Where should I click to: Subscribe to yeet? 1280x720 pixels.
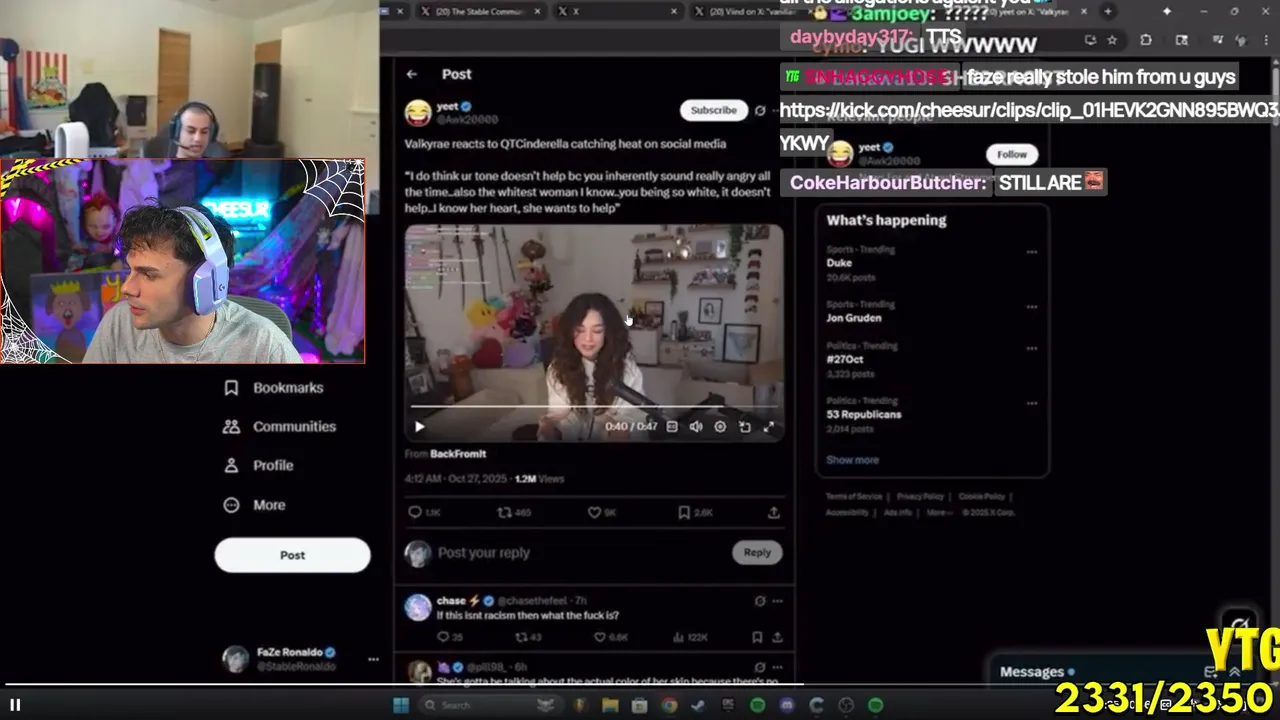tap(713, 110)
